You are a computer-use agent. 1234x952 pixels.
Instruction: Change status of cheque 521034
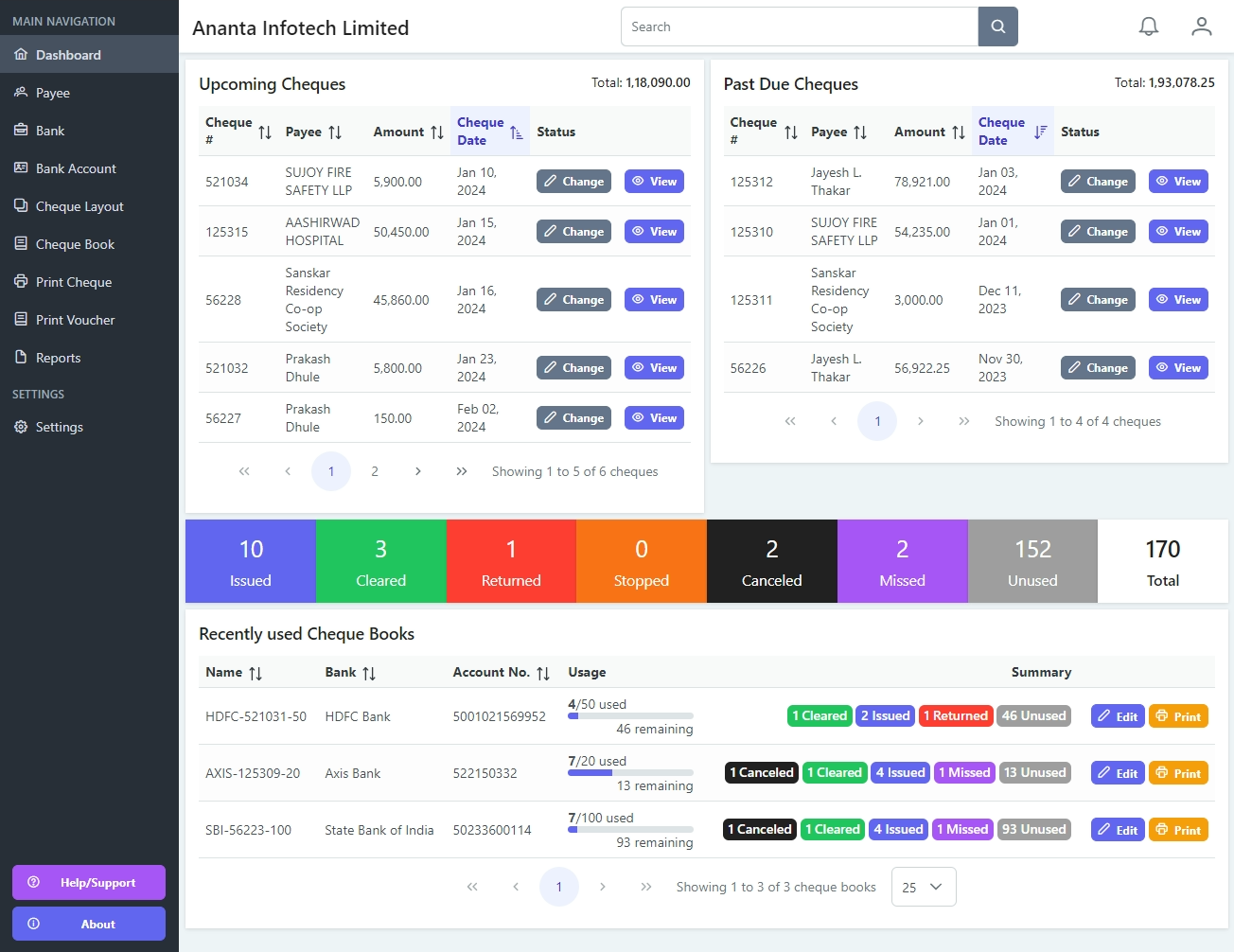point(573,182)
